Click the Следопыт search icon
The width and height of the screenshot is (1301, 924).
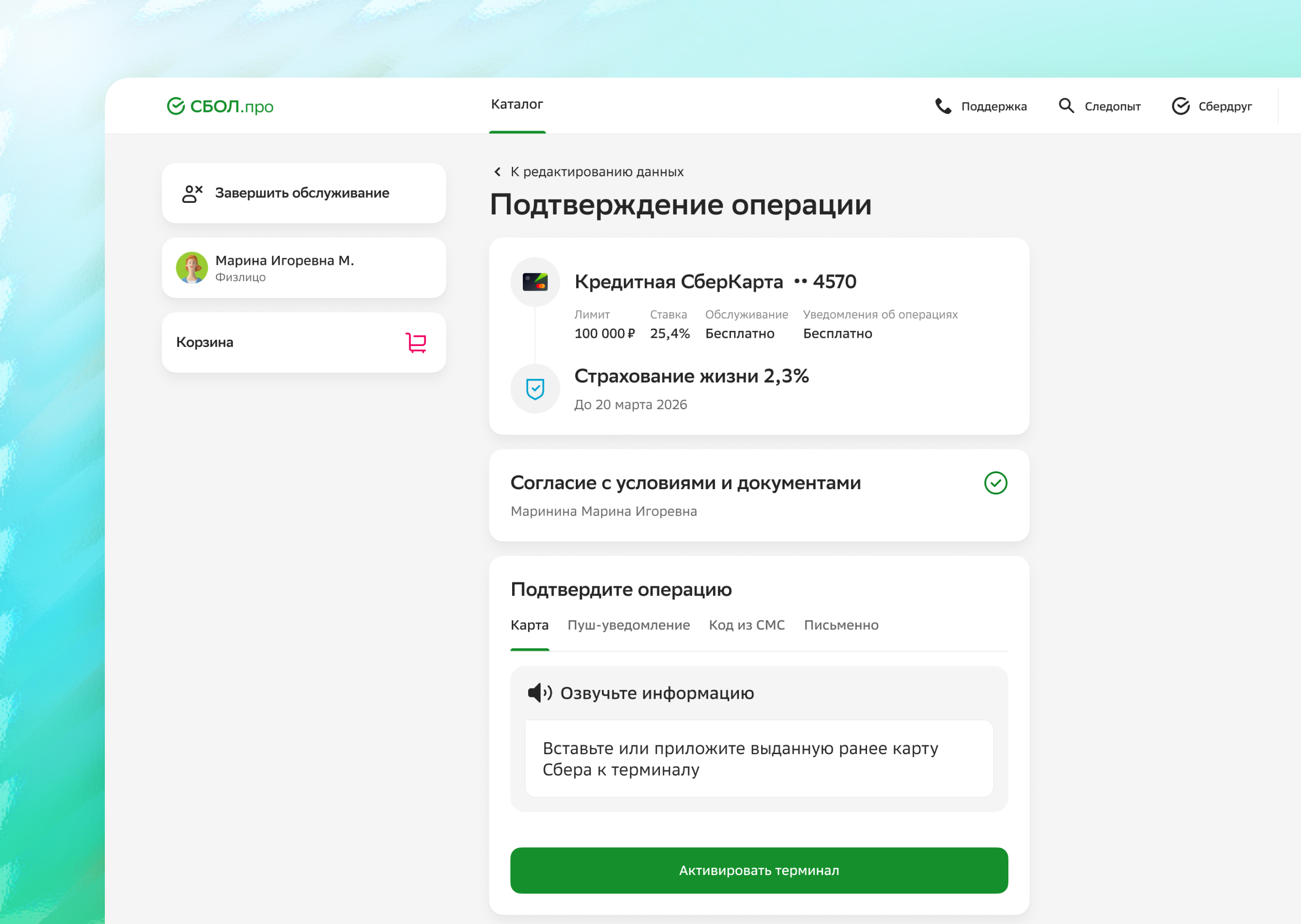[1066, 106]
